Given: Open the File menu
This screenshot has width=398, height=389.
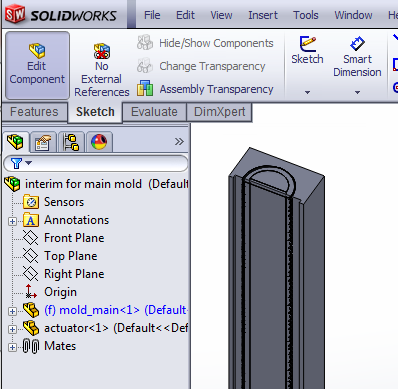Looking at the screenshot, I should click(x=152, y=15).
